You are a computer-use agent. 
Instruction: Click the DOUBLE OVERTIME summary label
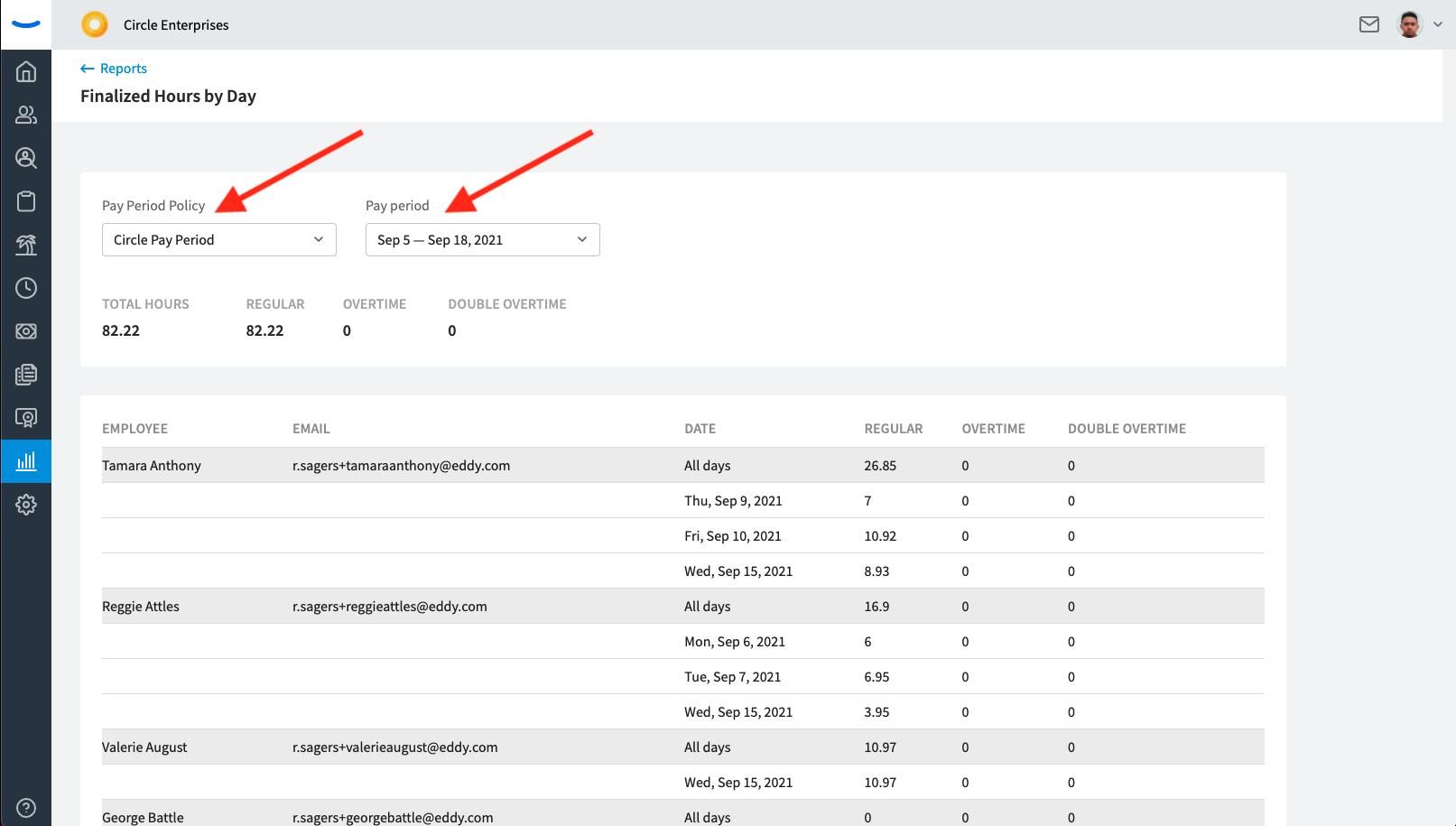(507, 304)
